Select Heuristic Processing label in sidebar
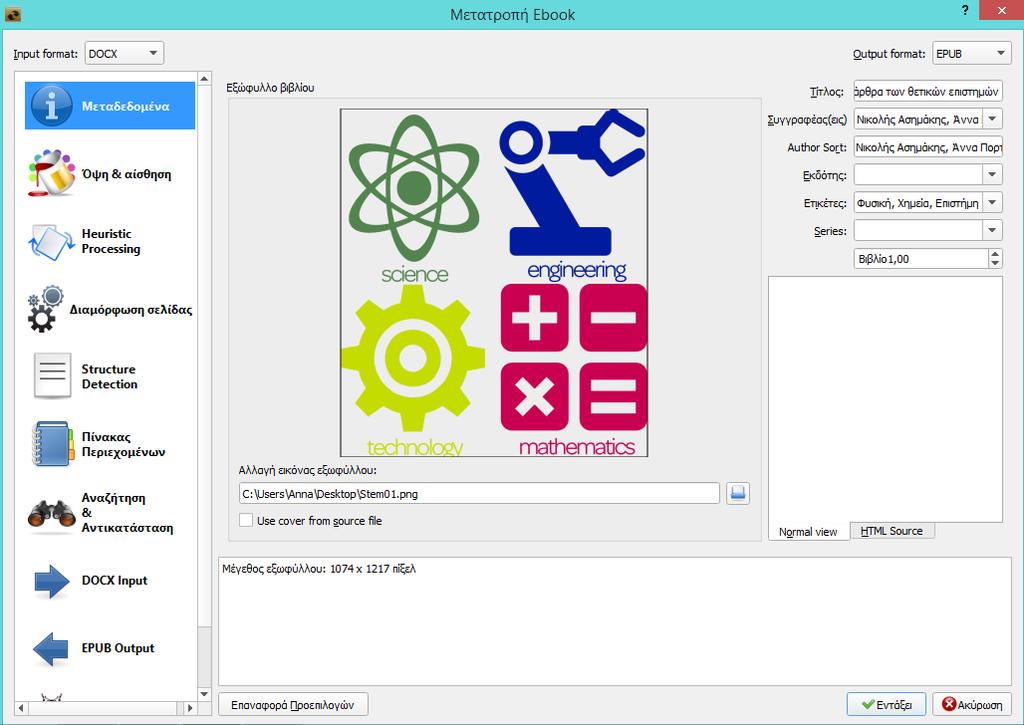Image resolution: width=1024 pixels, height=725 pixels. tap(110, 241)
